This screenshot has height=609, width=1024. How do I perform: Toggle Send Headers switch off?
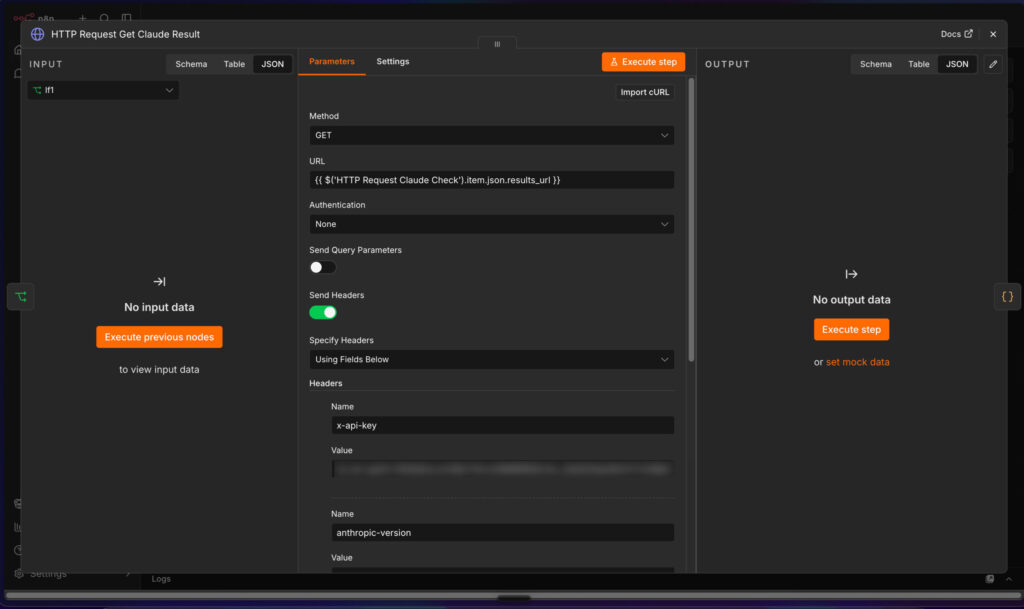point(323,312)
